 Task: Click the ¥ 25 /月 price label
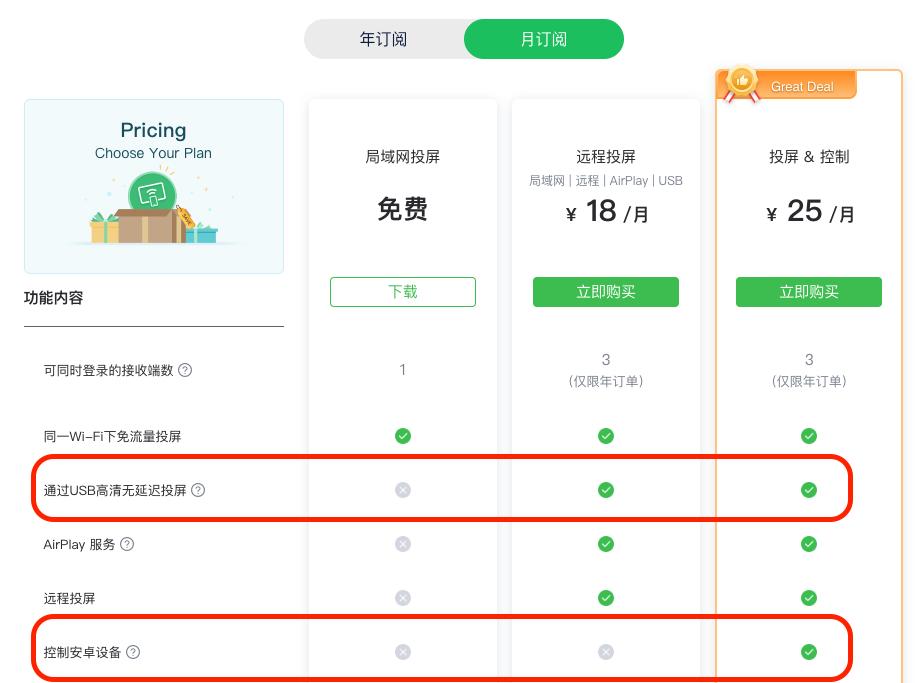808,211
